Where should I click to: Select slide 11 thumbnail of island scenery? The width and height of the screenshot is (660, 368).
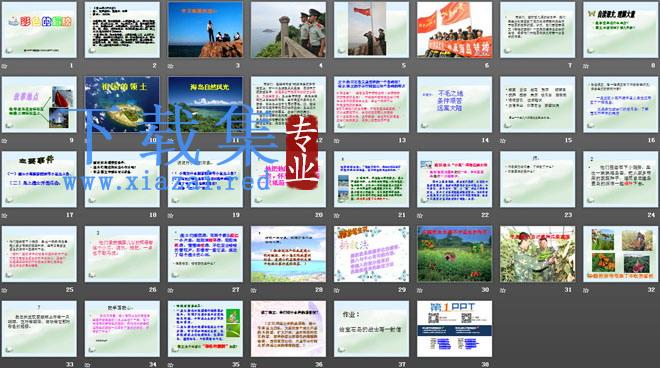[205, 104]
